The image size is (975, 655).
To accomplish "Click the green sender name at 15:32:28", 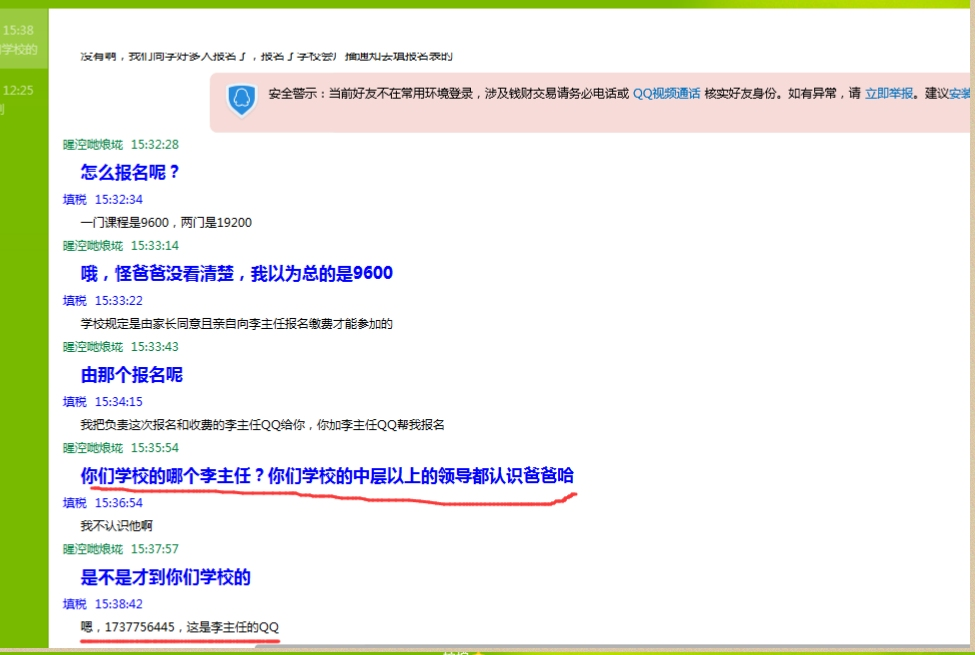I will click(x=93, y=145).
